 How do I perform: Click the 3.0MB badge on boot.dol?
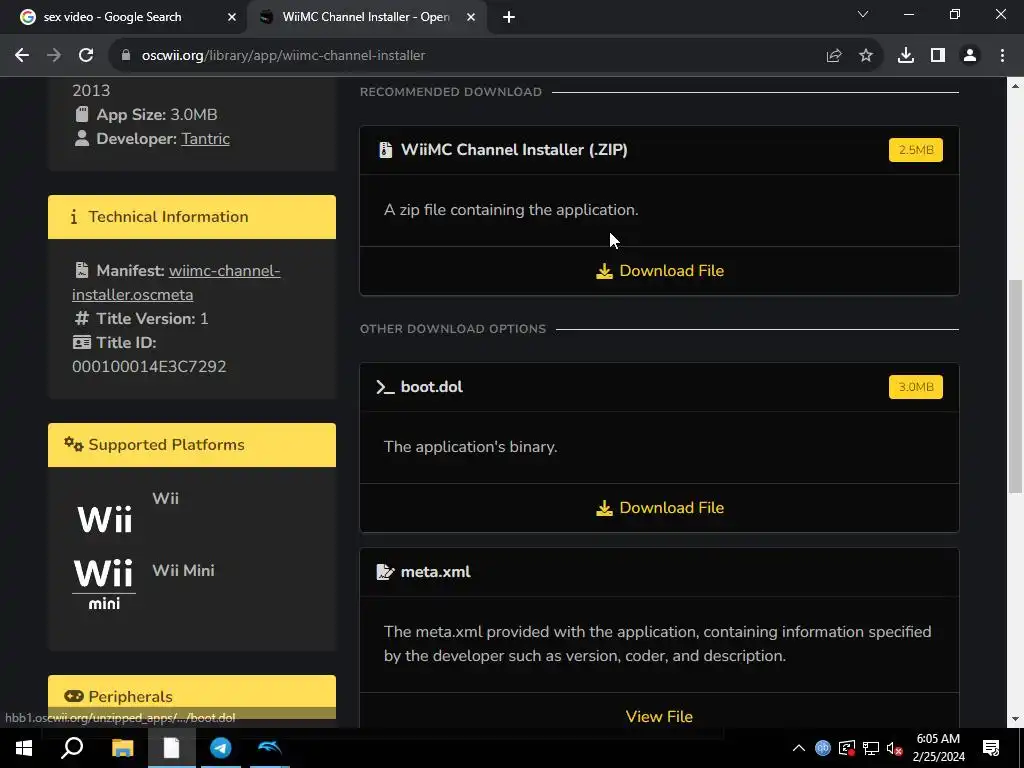pyautogui.click(x=916, y=387)
